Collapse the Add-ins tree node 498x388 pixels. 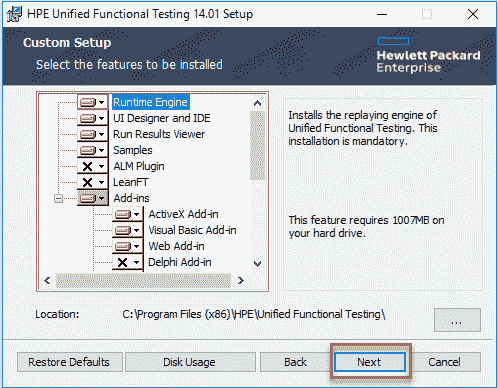(58, 199)
